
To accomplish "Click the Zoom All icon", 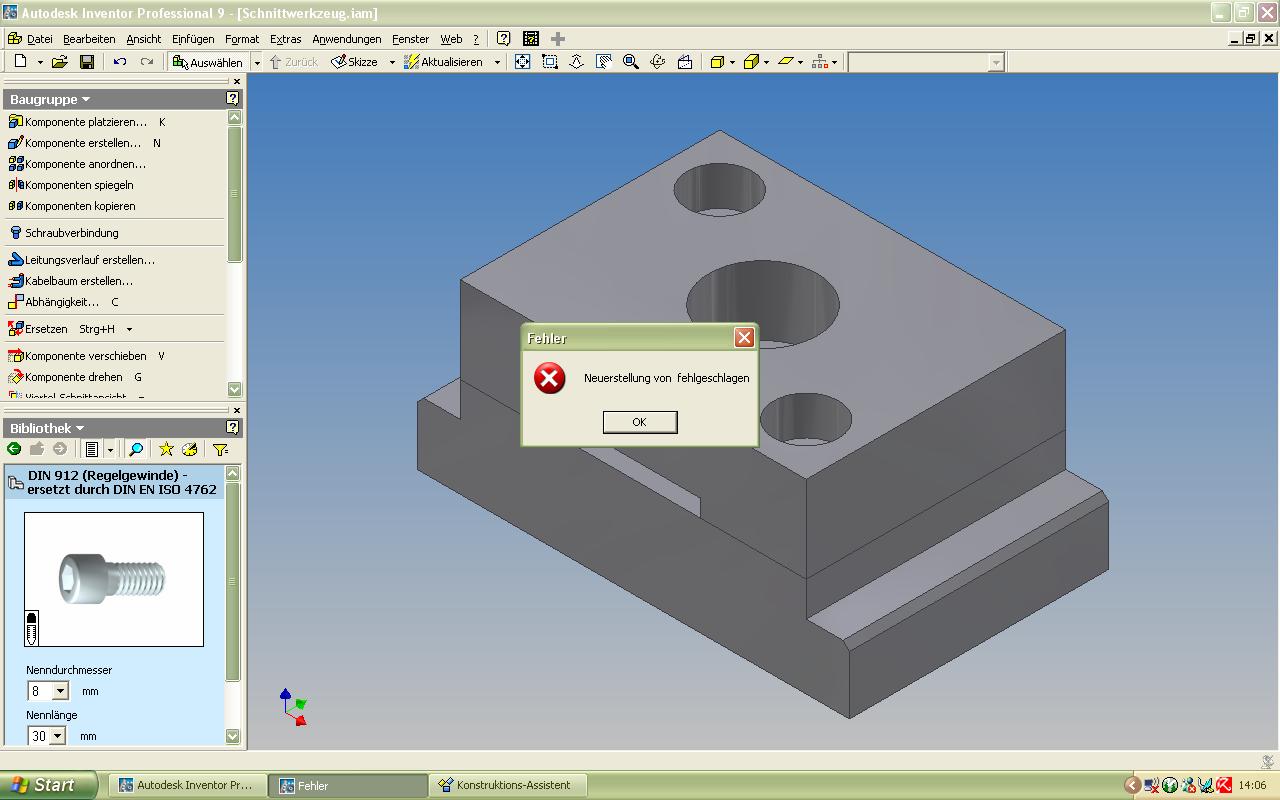I will tap(522, 62).
